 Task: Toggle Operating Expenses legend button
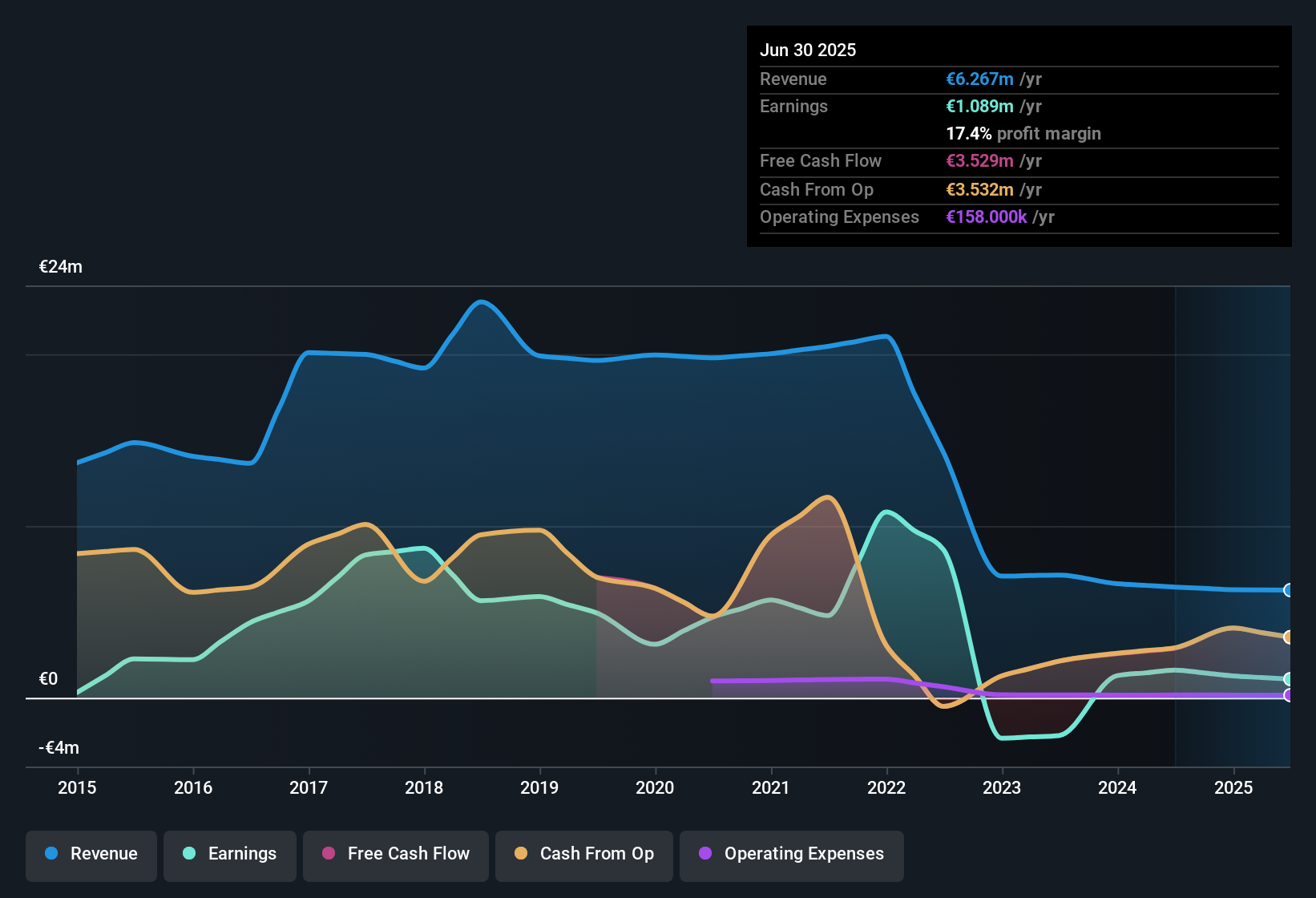coord(792,854)
